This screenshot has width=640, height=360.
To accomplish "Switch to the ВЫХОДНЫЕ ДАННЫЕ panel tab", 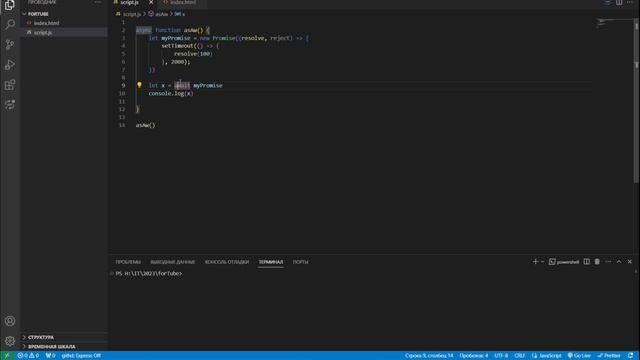I will click(173, 262).
